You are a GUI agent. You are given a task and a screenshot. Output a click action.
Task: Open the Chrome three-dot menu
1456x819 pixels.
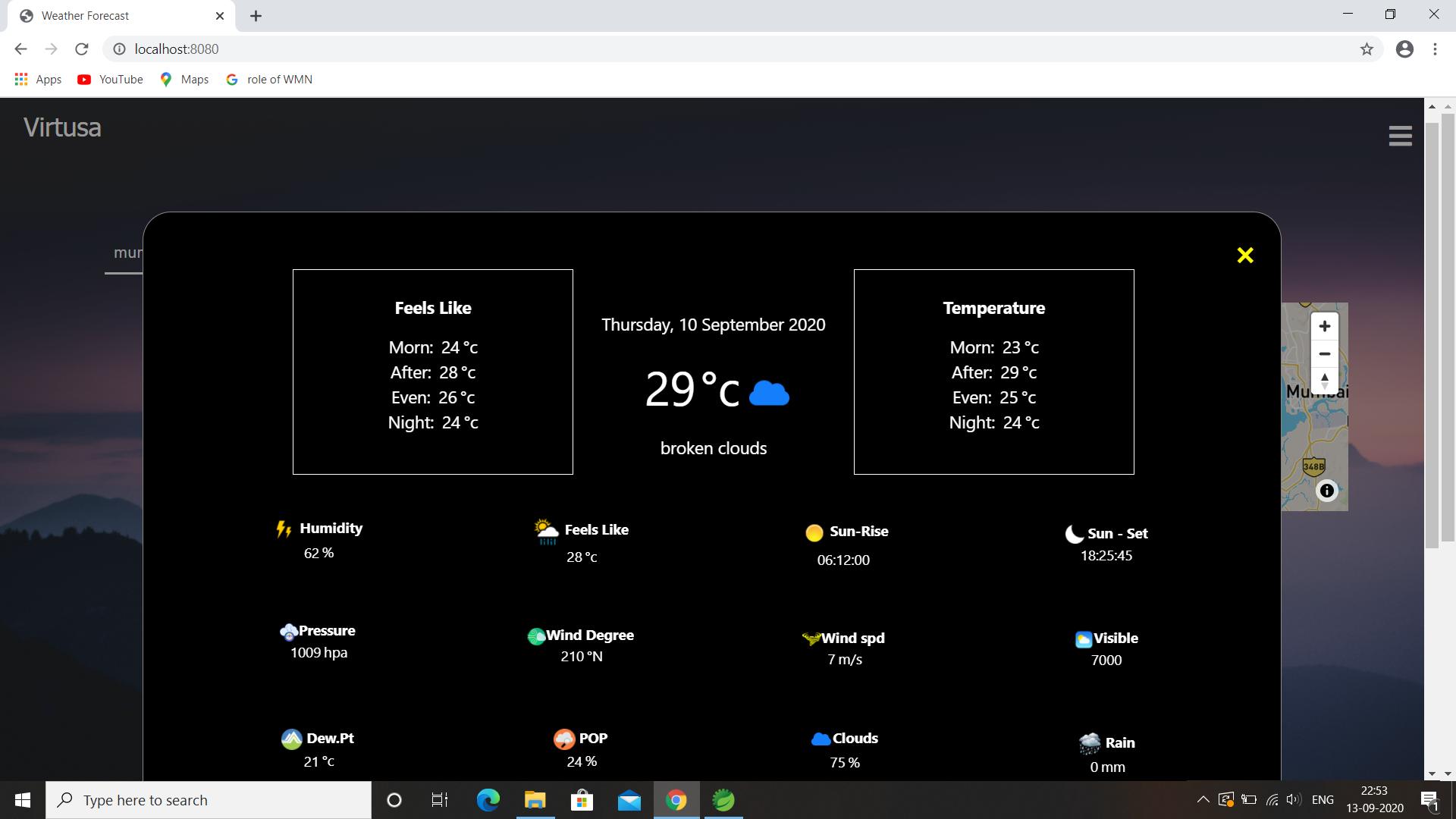coord(1435,49)
